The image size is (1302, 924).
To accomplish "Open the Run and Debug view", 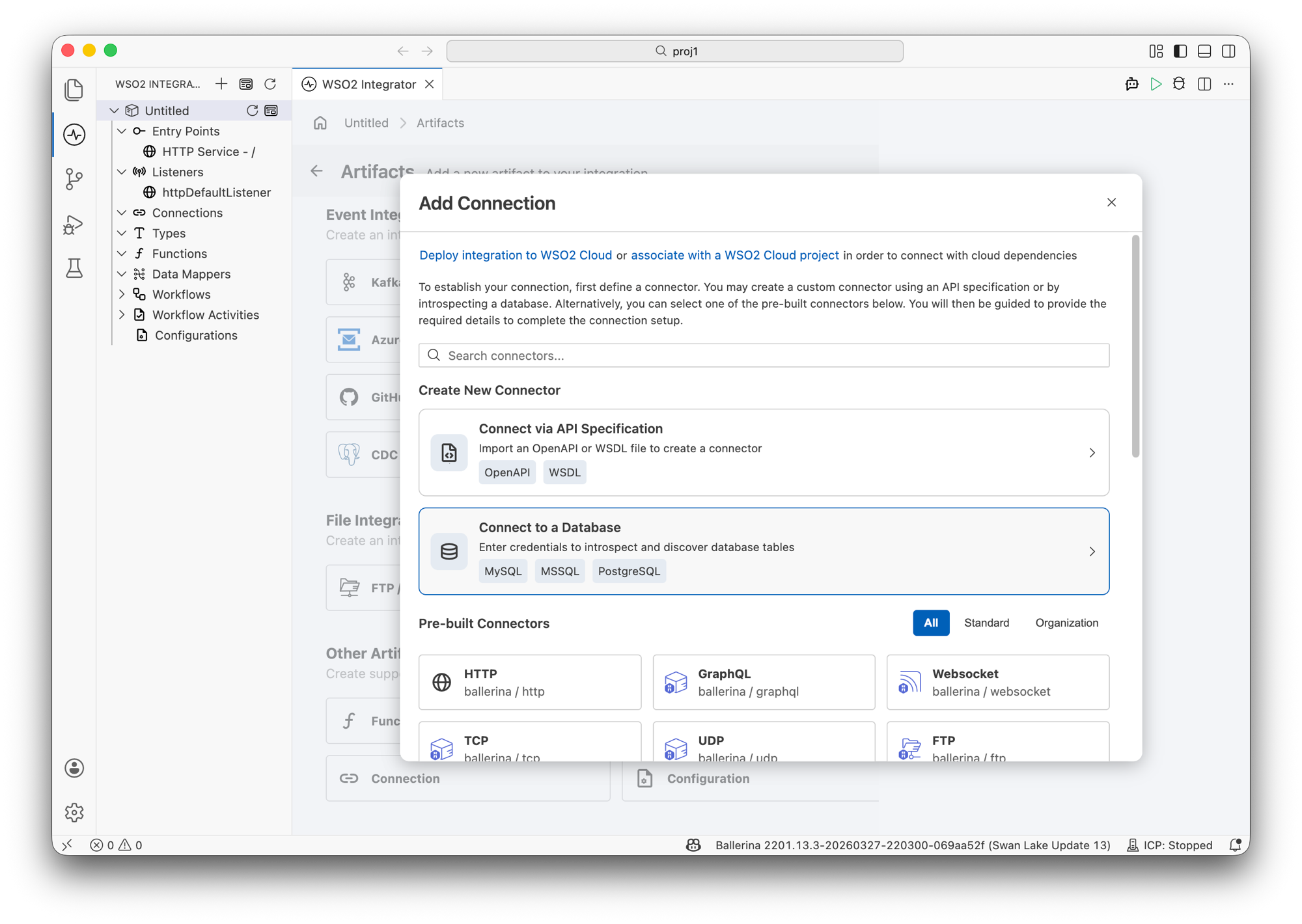I will [74, 224].
